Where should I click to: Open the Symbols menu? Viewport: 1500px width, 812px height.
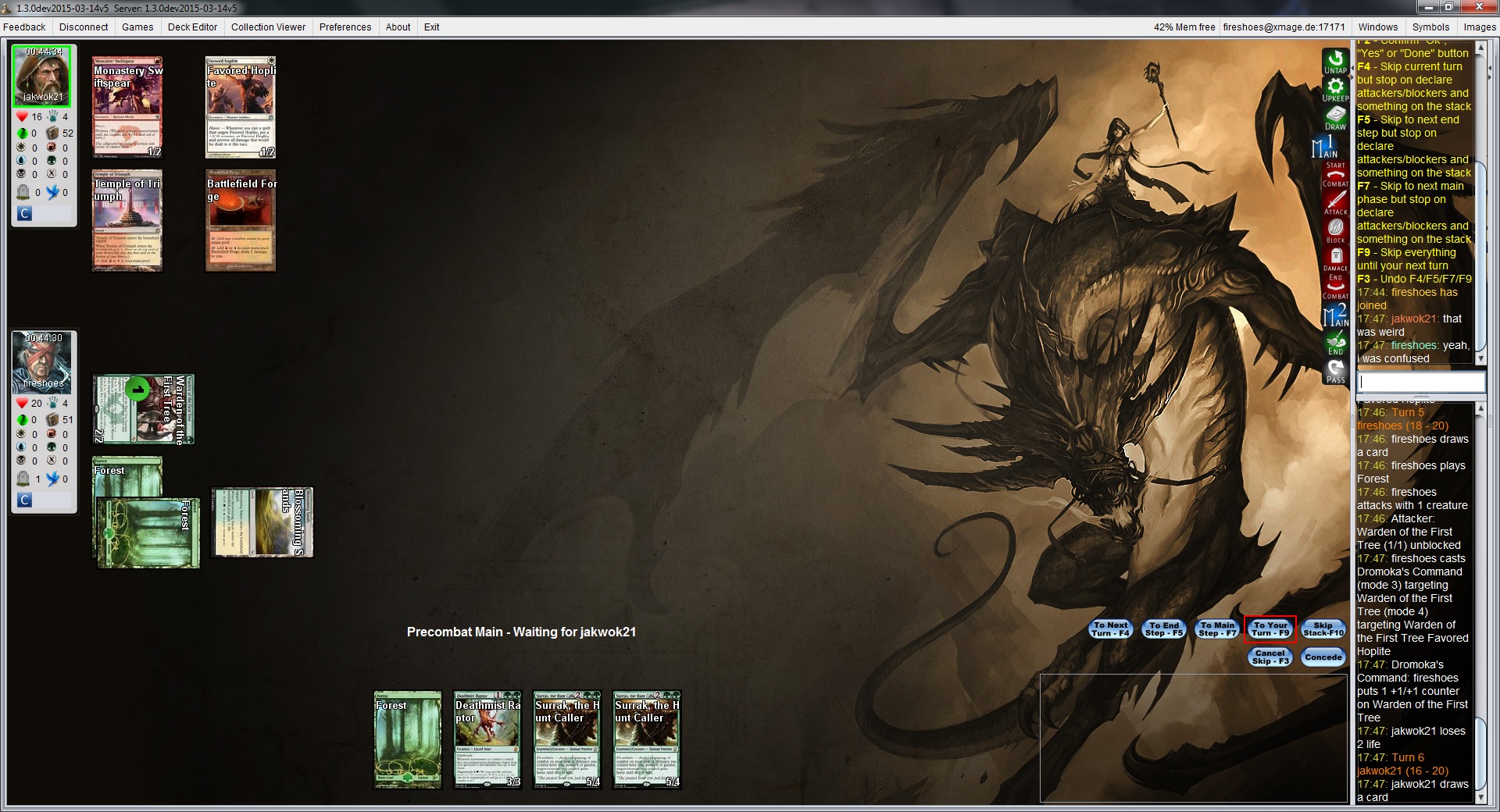click(1430, 27)
